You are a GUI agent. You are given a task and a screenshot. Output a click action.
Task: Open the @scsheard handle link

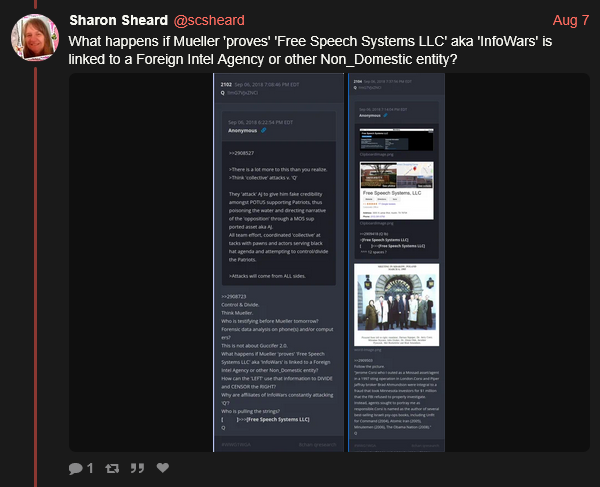[x=209, y=20]
